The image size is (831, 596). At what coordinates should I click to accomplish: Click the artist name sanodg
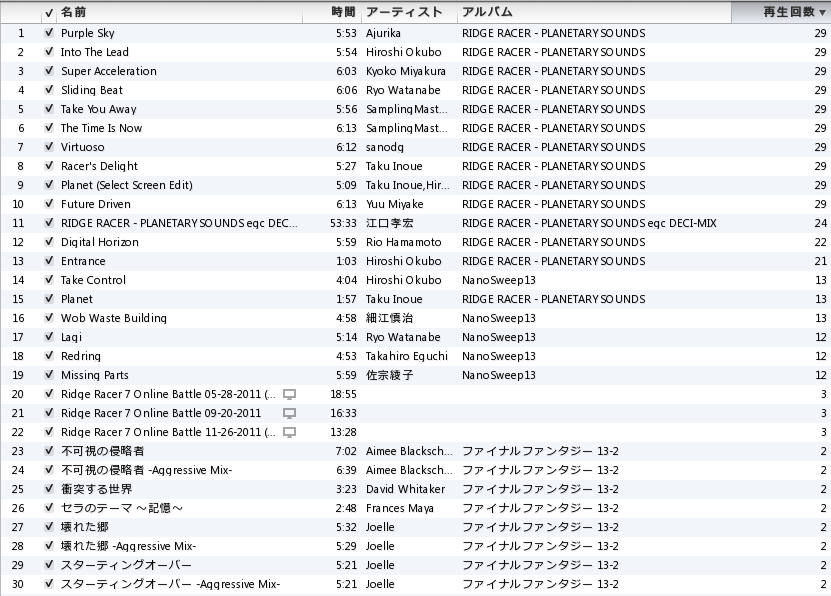pos(384,147)
